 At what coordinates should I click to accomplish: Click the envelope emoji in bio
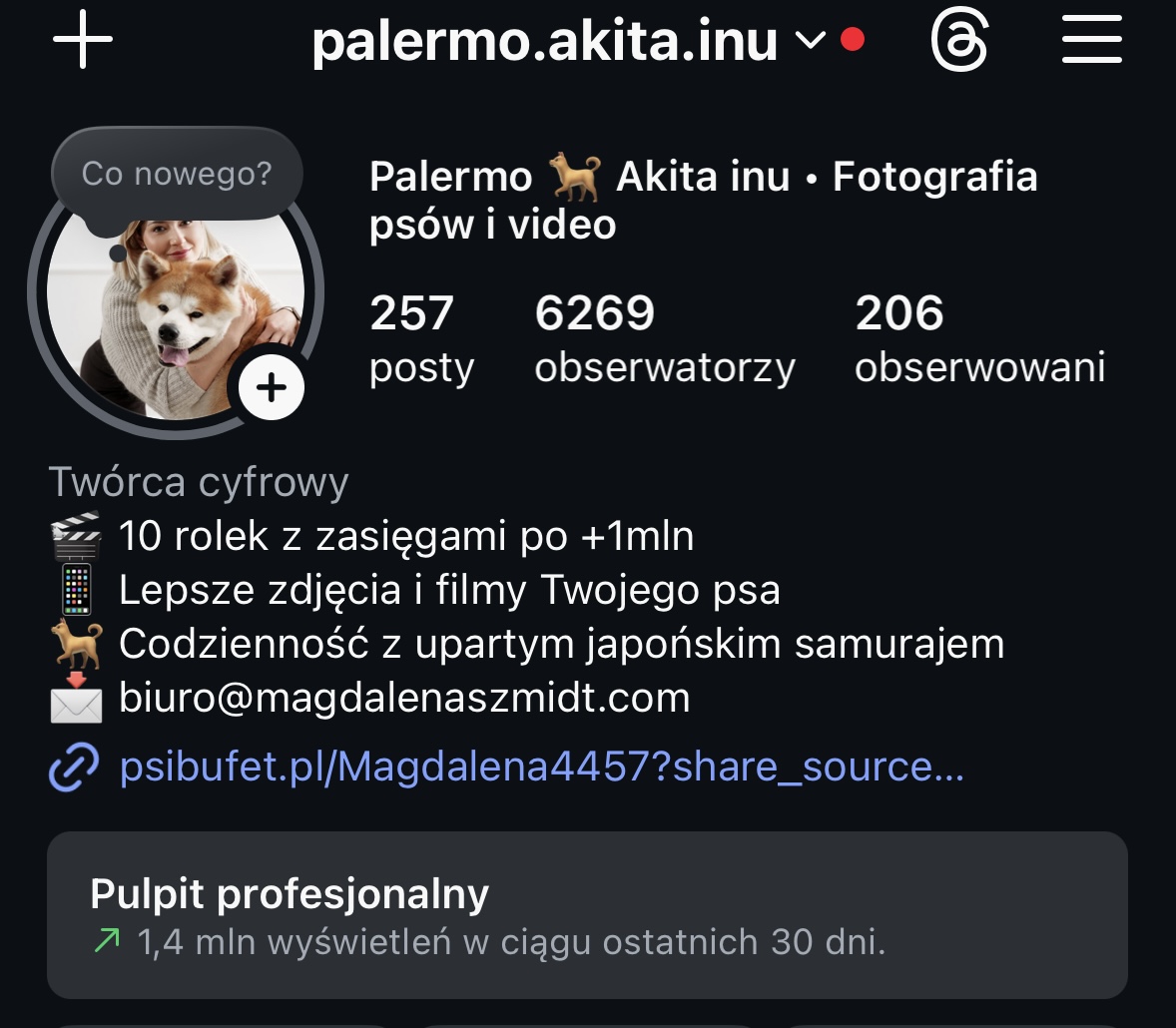[76, 698]
